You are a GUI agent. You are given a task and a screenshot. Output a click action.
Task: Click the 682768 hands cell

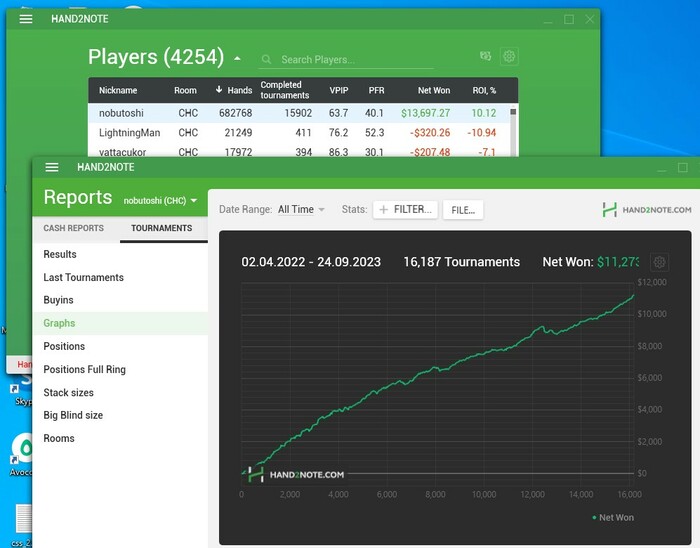coord(235,113)
